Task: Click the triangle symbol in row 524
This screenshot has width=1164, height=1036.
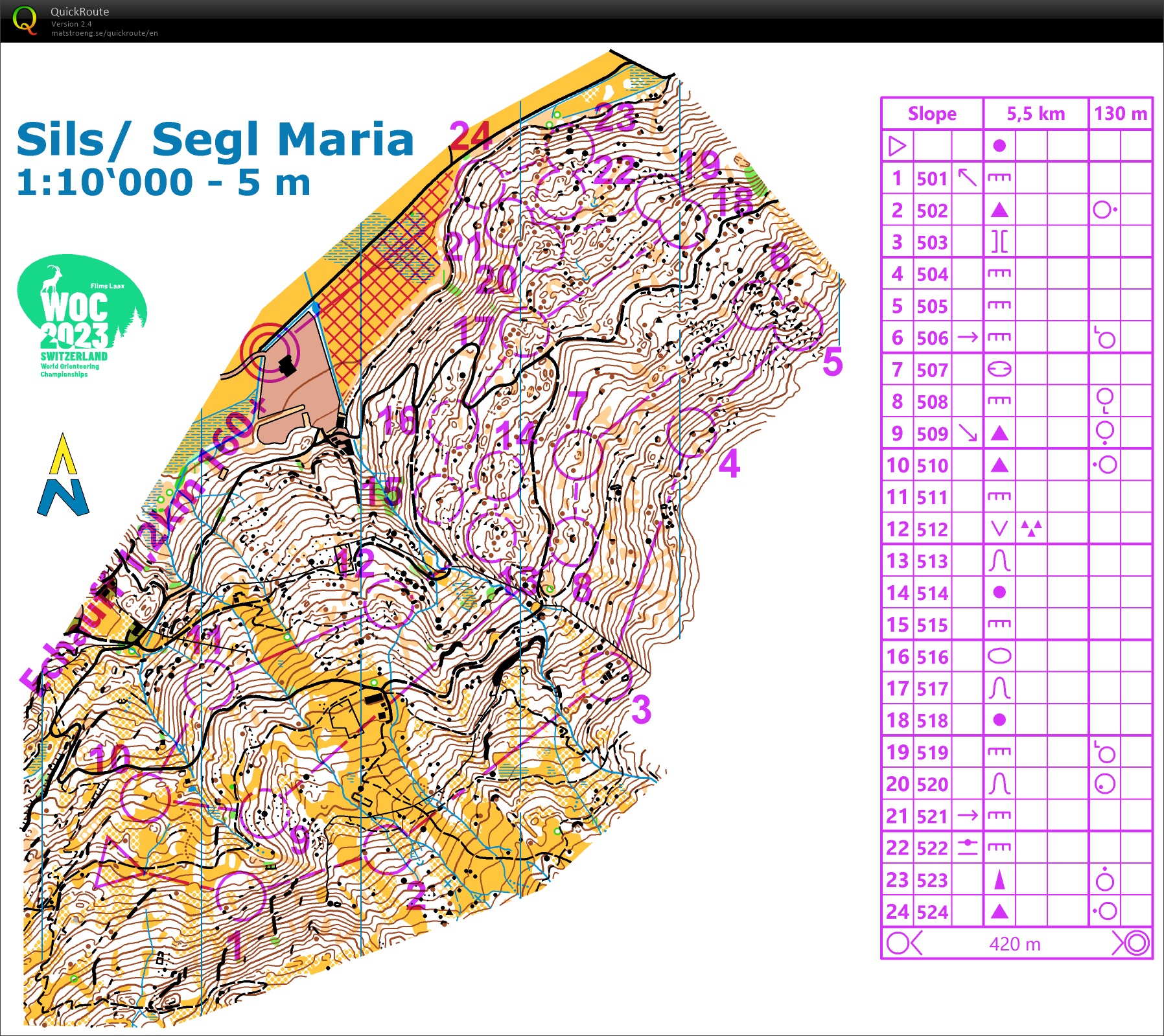Action: point(999,912)
